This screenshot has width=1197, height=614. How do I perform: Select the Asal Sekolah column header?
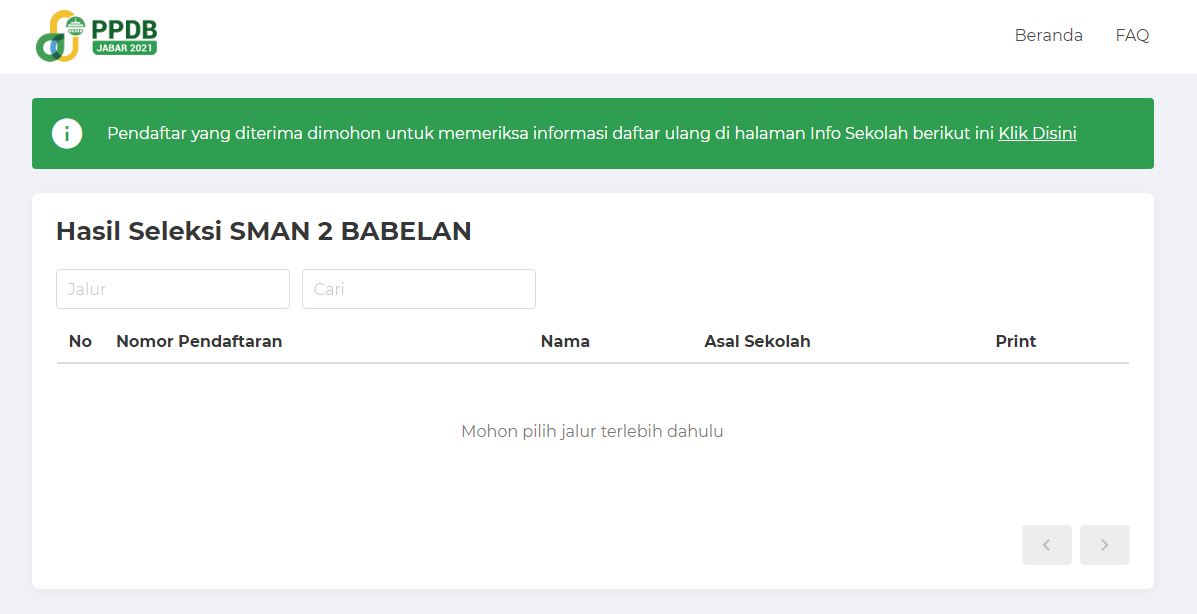coord(757,341)
